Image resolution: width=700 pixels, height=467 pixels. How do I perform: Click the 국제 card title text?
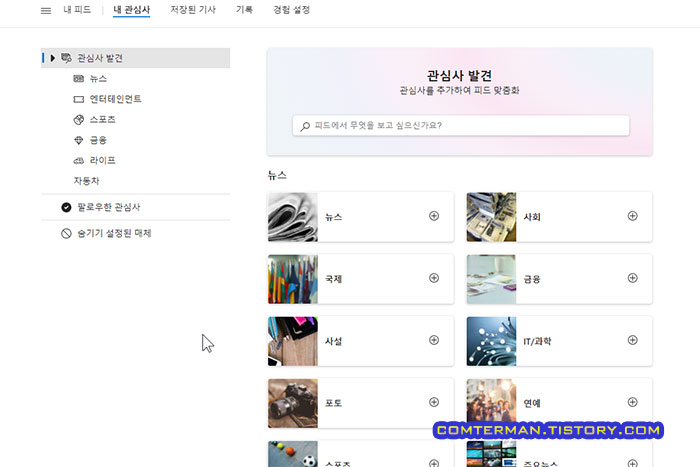pos(333,279)
